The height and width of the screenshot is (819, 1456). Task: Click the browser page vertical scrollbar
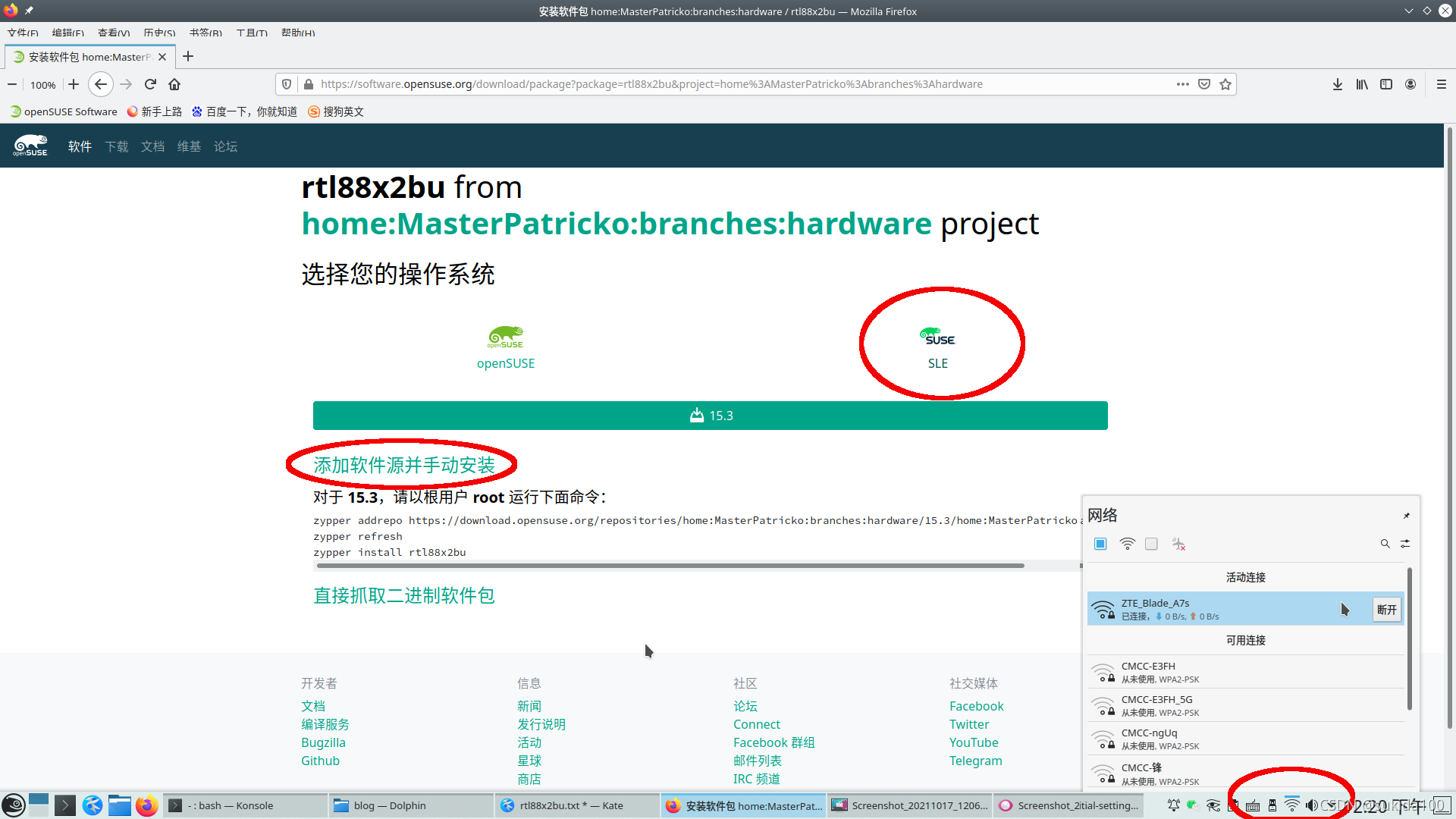click(x=1449, y=428)
